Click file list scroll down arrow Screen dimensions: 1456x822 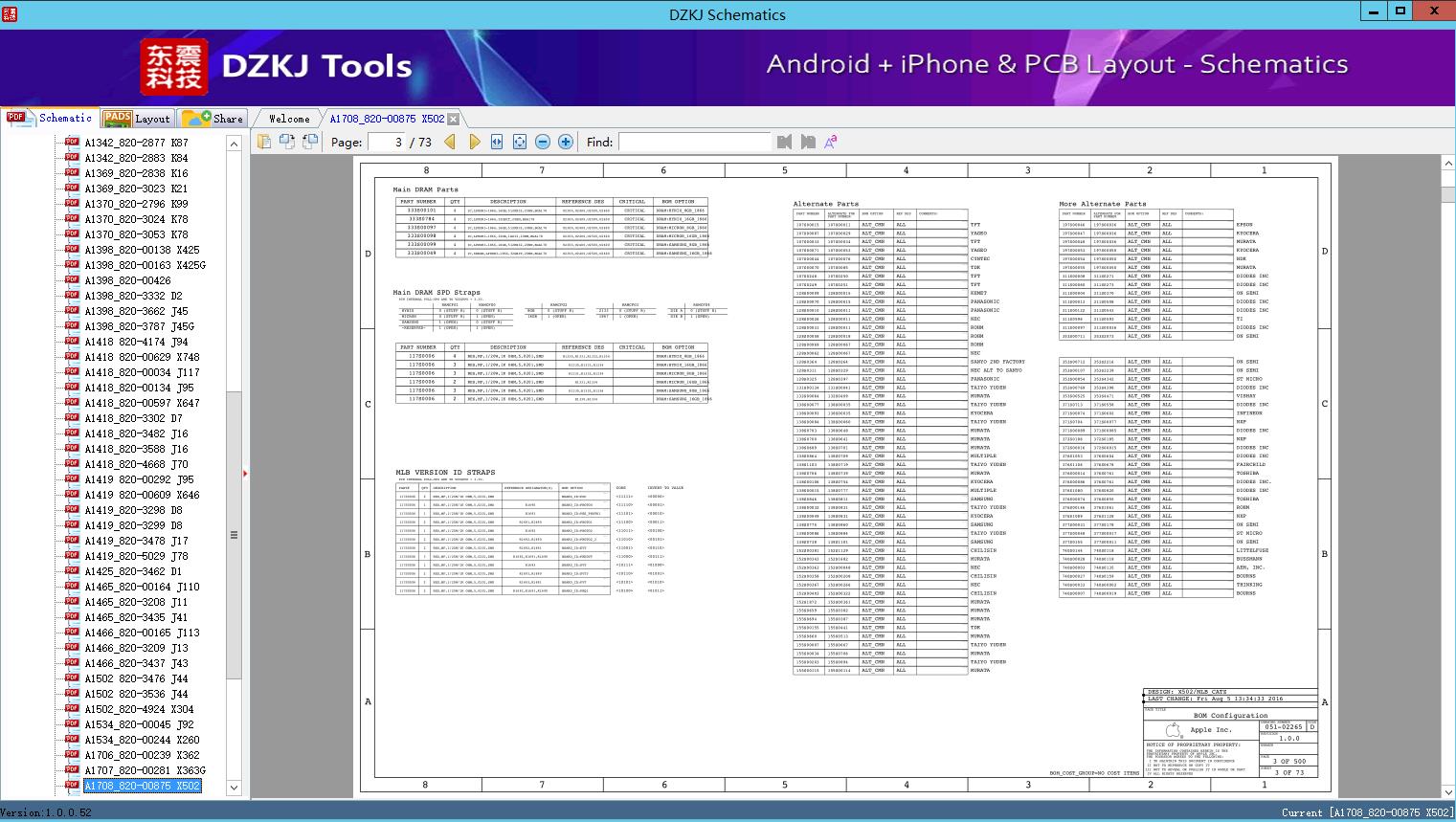click(x=234, y=788)
